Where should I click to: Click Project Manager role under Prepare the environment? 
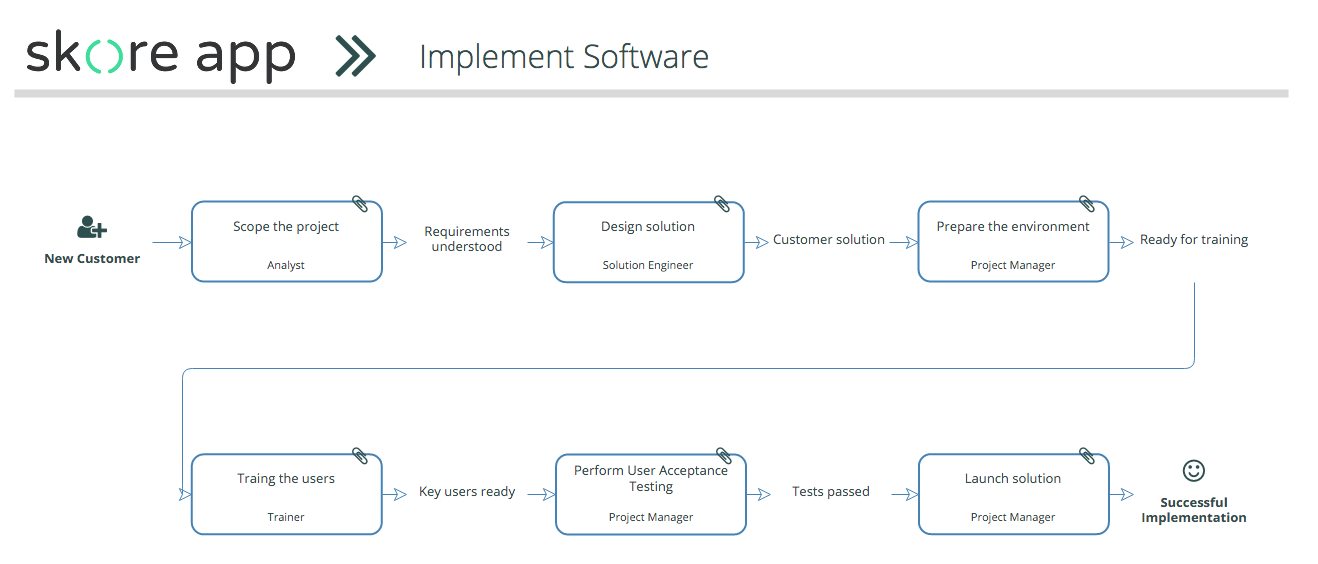1013,266
